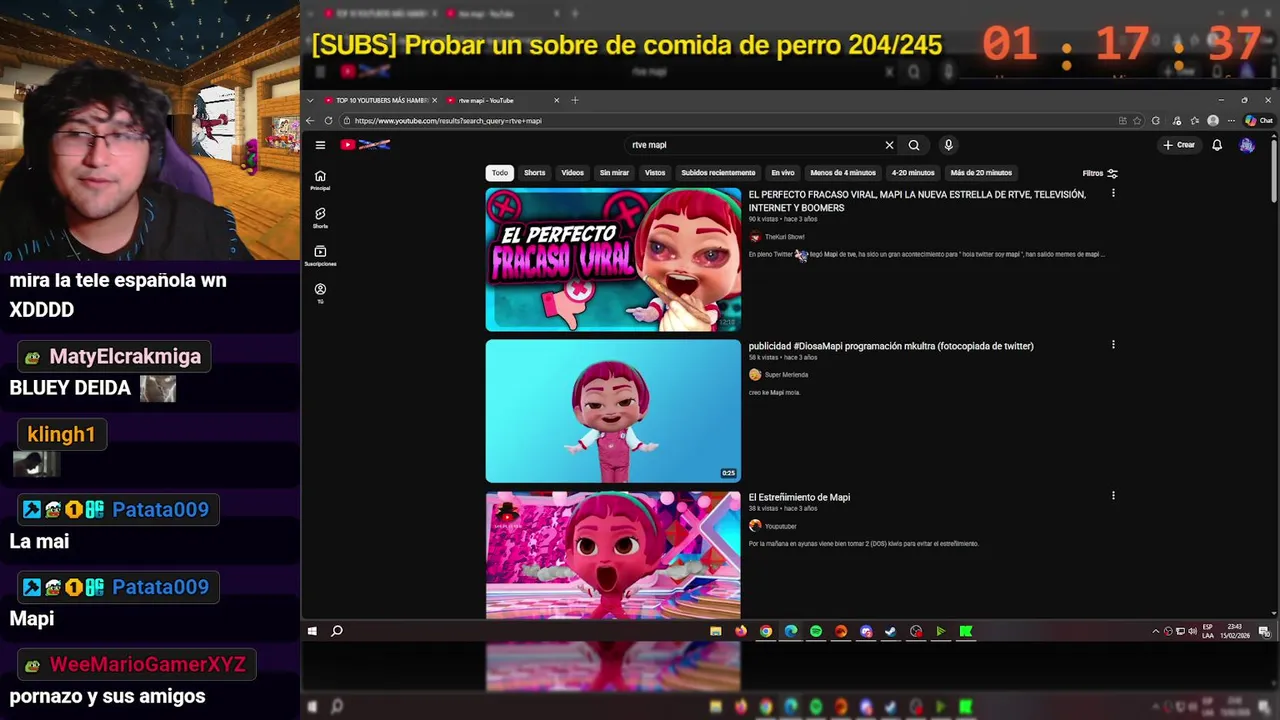Viewport: 1280px width, 720px height.
Task: Open the Crear dropdown button
Action: 1179,145
